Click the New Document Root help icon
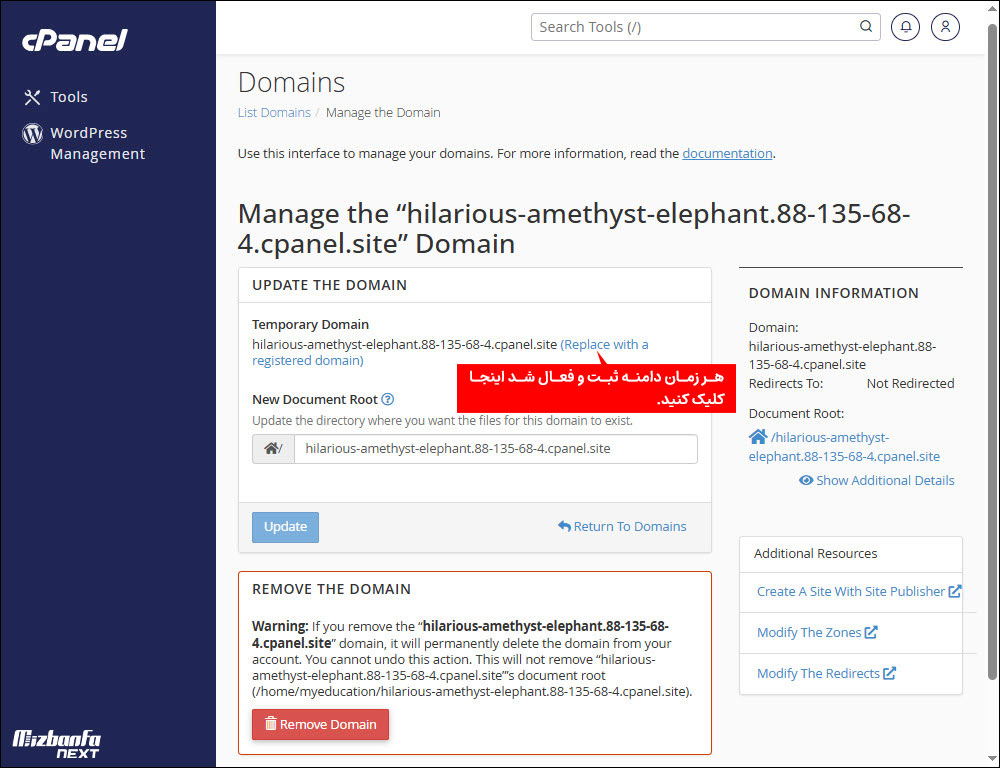The height and width of the screenshot is (768, 1000). click(x=388, y=400)
